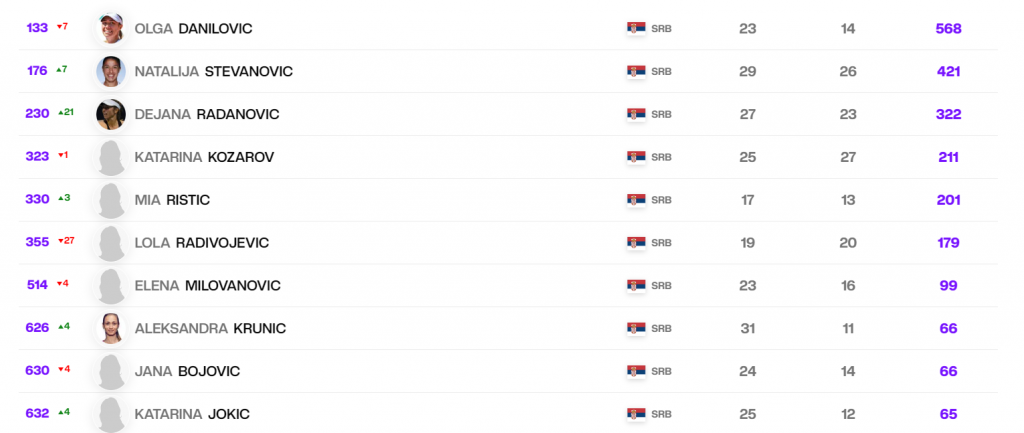The width and height of the screenshot is (1024, 433).
Task: Select the Katarina Kozarov name link
Action: click(204, 157)
